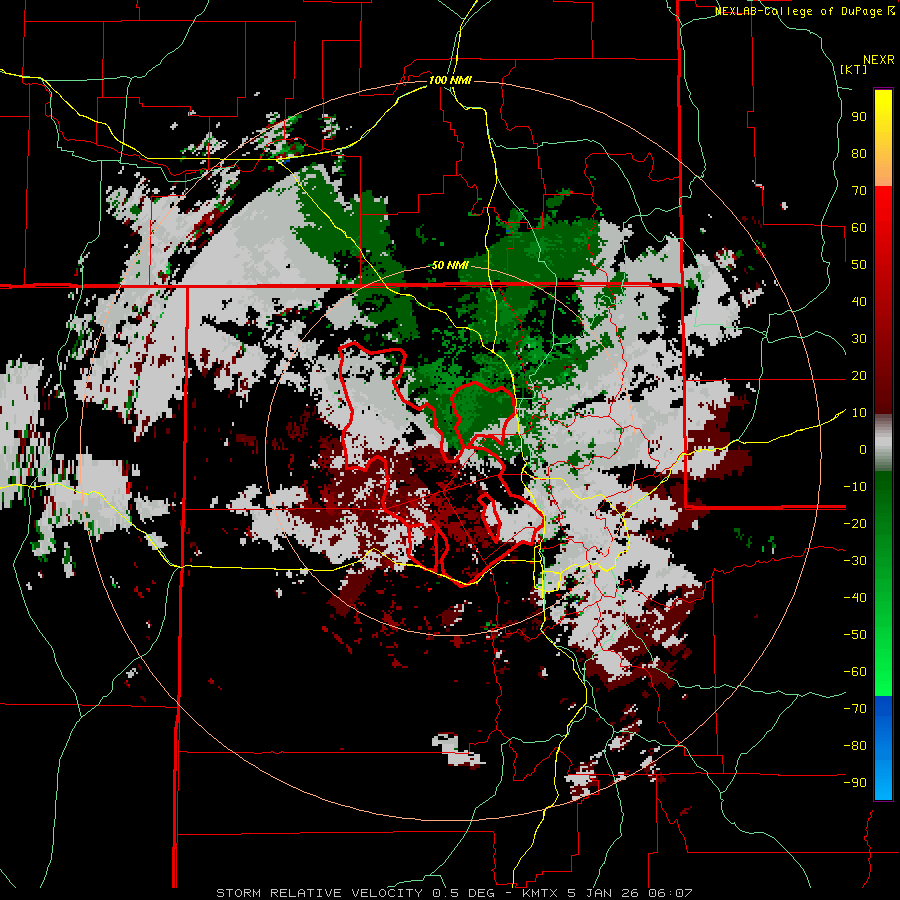The image size is (900, 900).
Task: Click the -80 value on velocity scale
Action: coord(855,746)
